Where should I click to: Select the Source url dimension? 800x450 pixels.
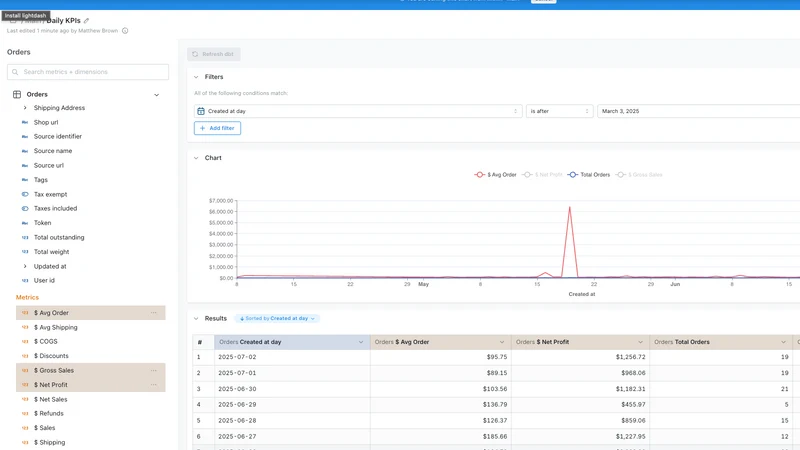[x=48, y=165]
